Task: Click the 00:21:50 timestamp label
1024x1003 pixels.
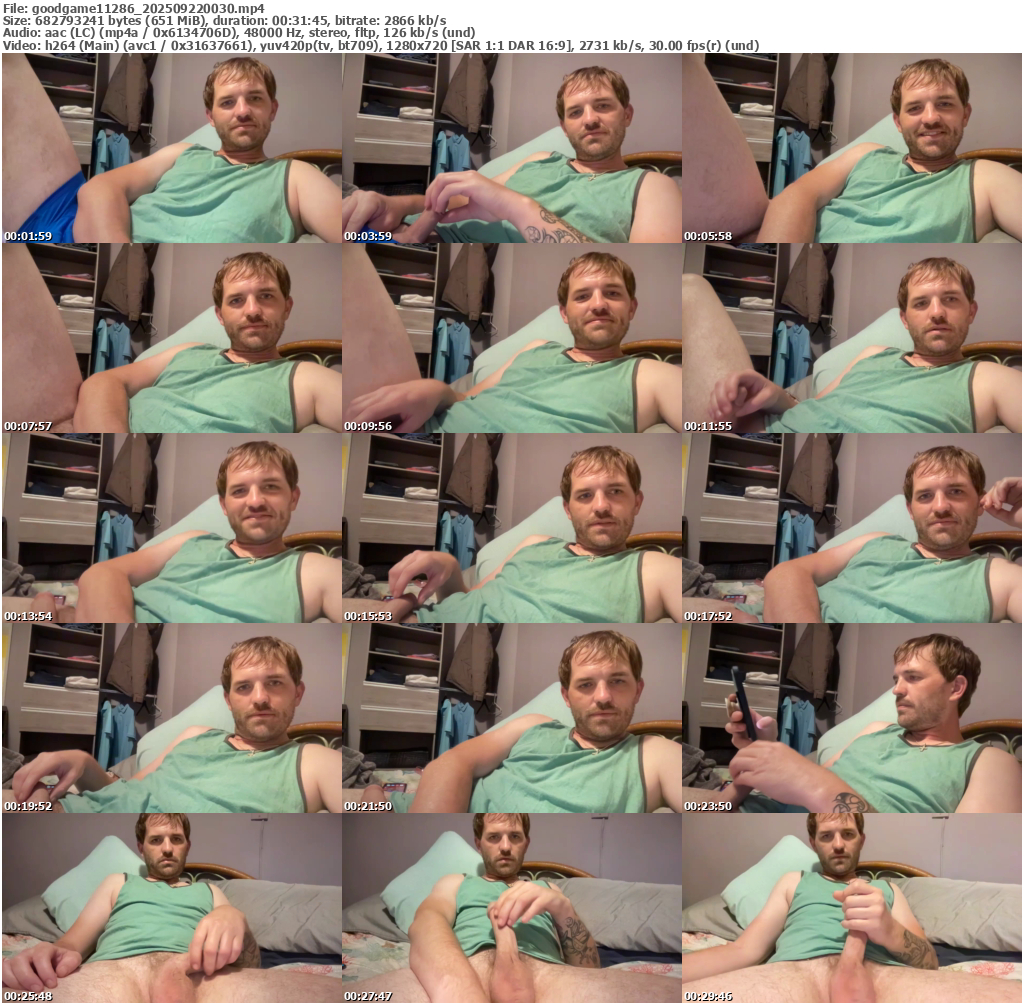Action: (368, 806)
